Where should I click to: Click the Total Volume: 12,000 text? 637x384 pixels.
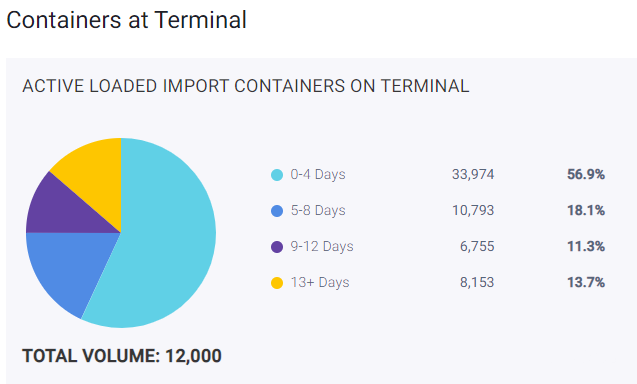(122, 356)
